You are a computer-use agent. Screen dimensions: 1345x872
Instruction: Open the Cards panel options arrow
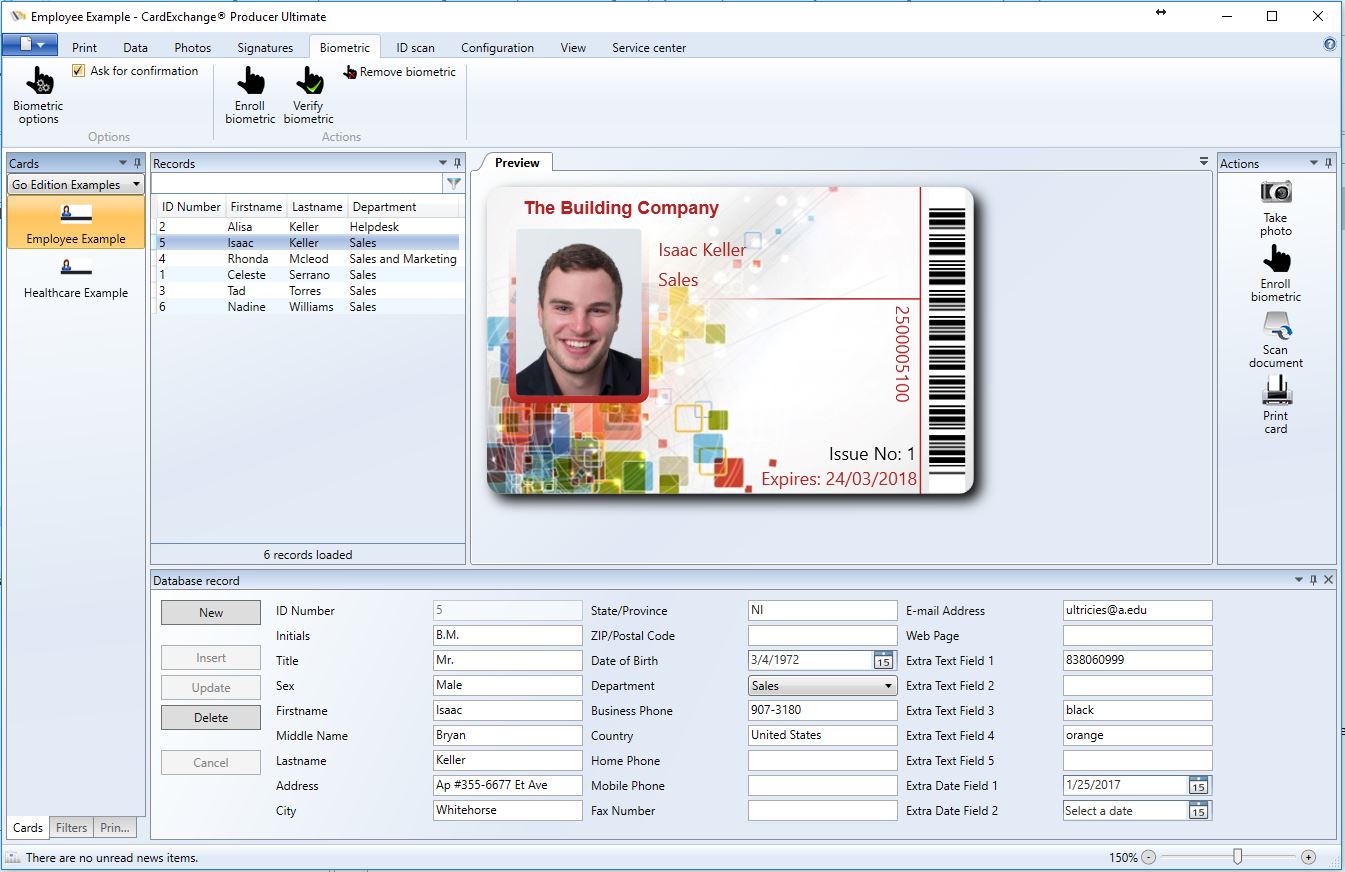[x=123, y=163]
